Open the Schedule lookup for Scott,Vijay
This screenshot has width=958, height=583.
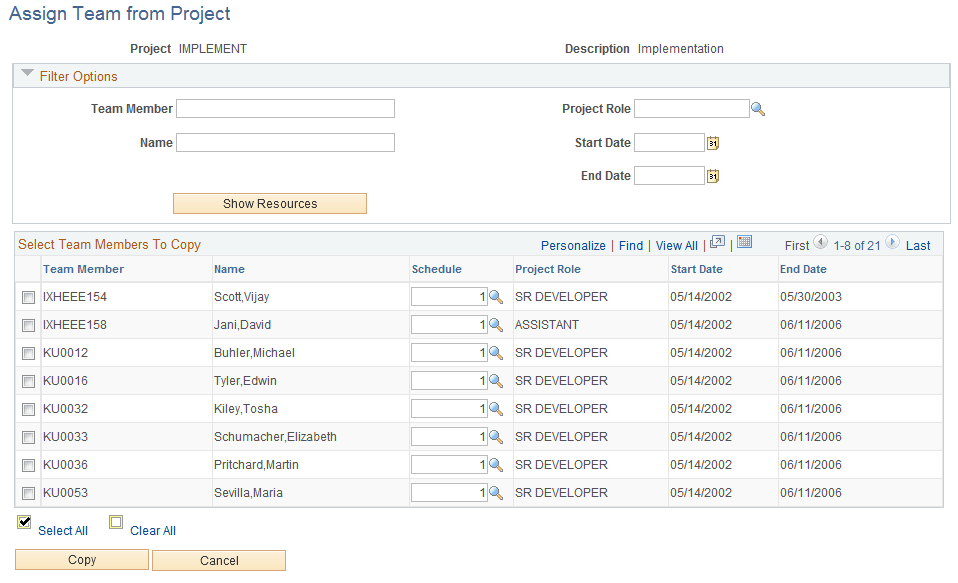tap(495, 296)
